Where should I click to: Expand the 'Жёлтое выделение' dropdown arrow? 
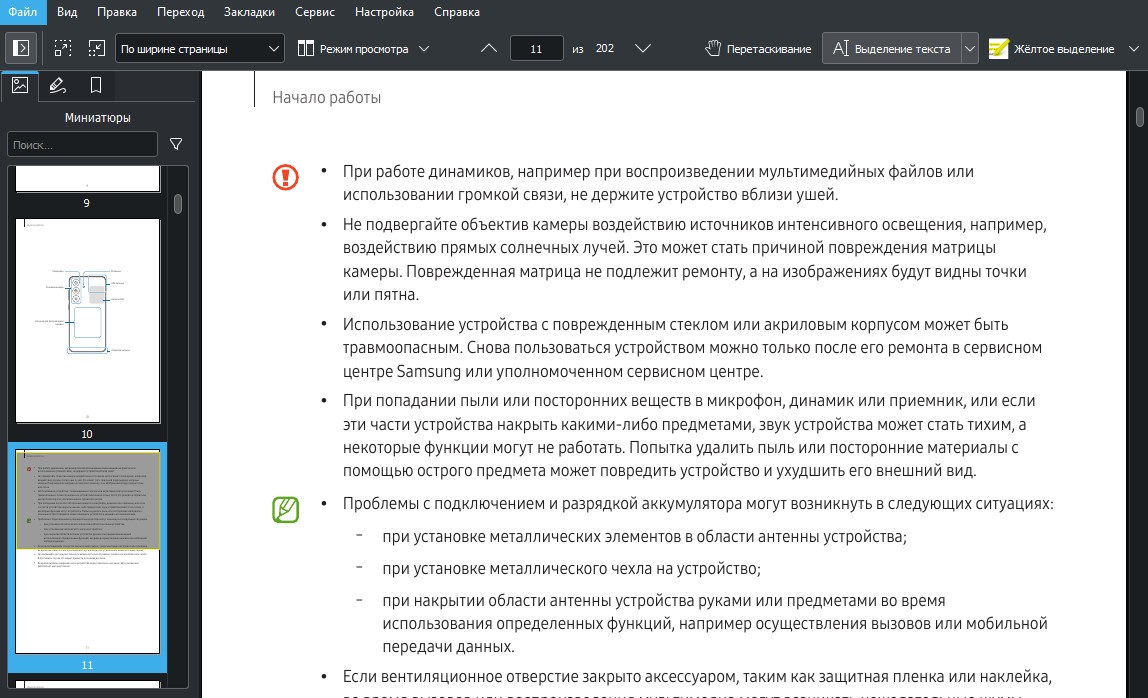tap(1134, 48)
